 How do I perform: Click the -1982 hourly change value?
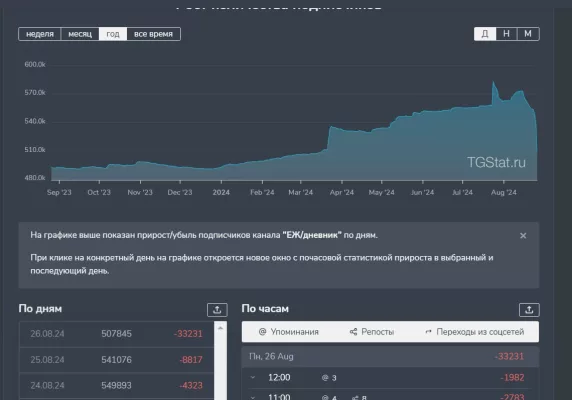[x=512, y=377]
